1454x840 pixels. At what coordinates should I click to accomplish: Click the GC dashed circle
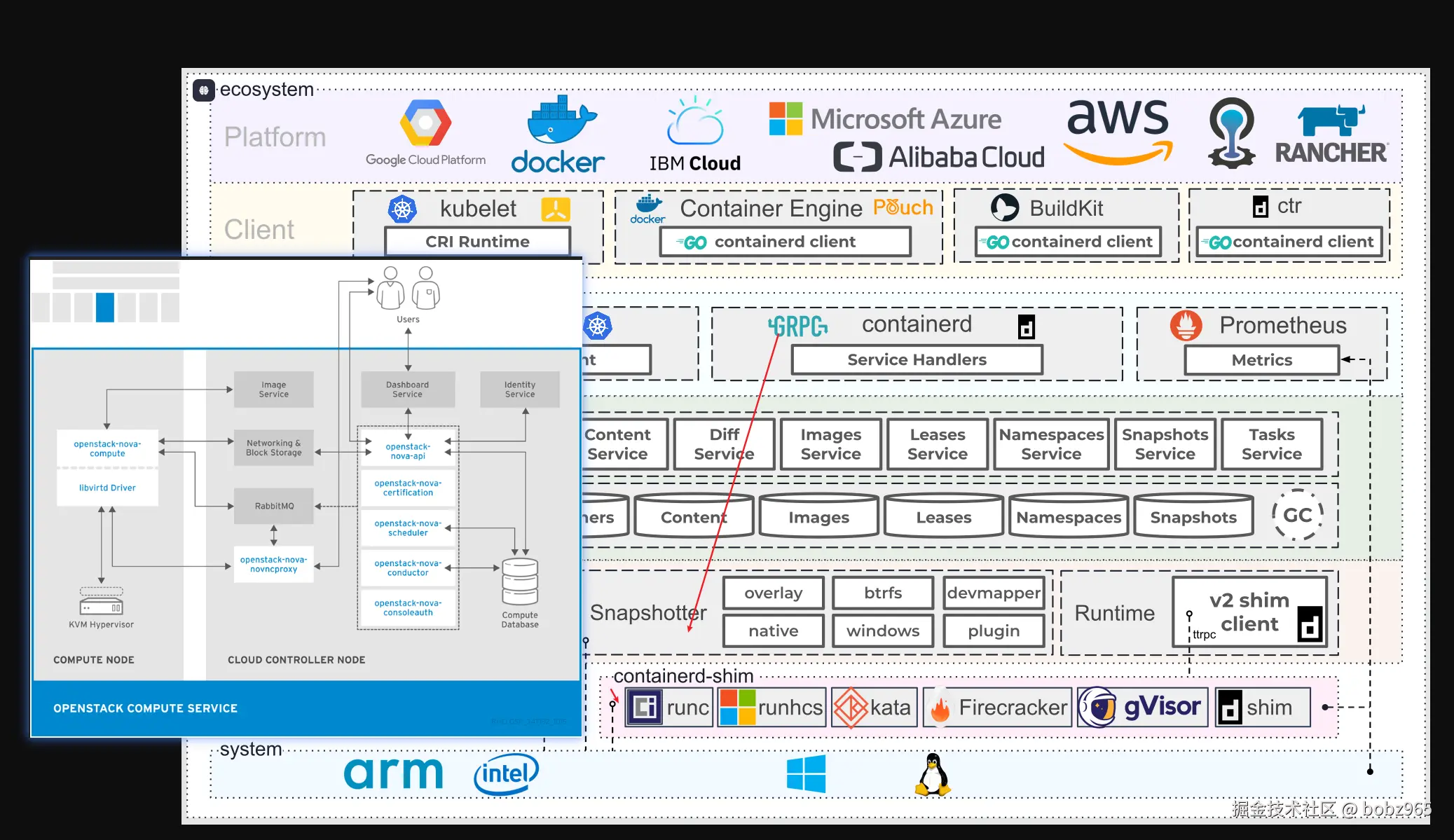point(1297,515)
